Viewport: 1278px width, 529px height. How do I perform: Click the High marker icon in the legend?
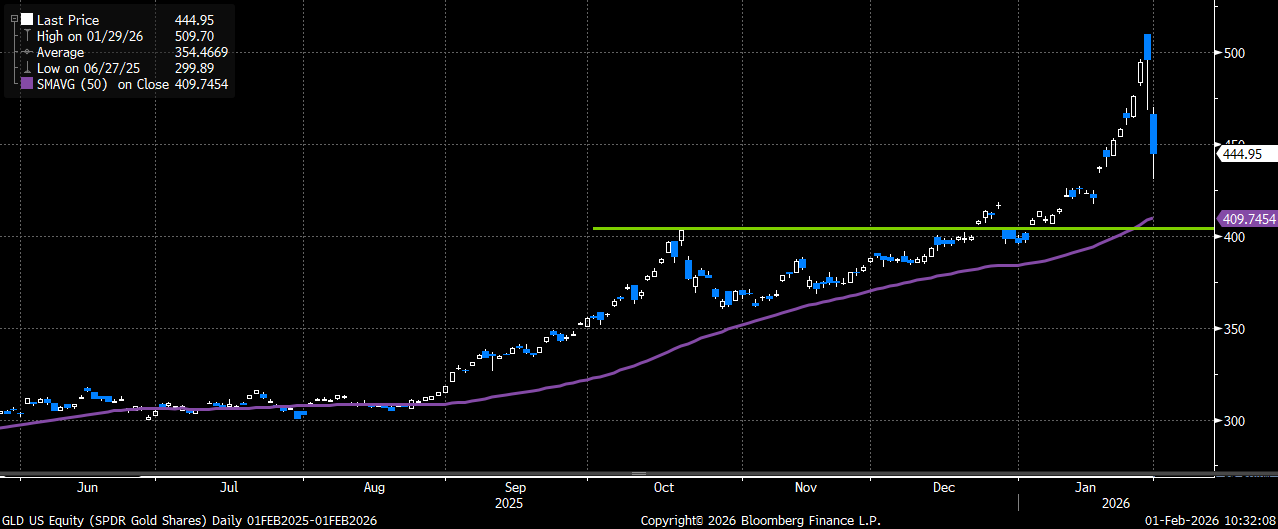(x=26, y=36)
